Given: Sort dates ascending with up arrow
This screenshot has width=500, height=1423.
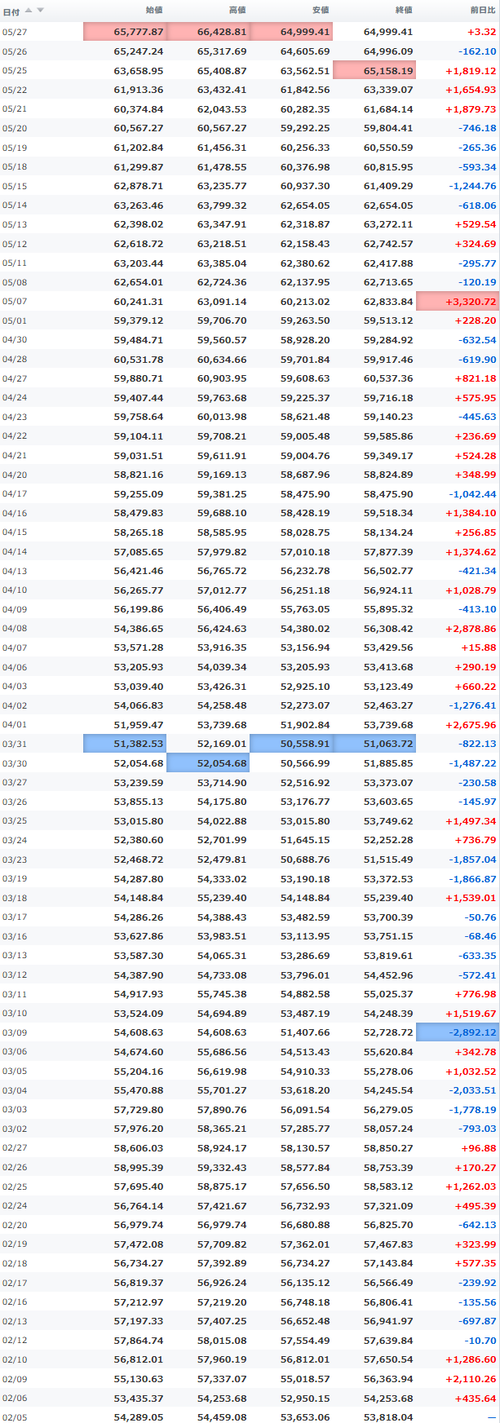Looking at the screenshot, I should (29, 10).
